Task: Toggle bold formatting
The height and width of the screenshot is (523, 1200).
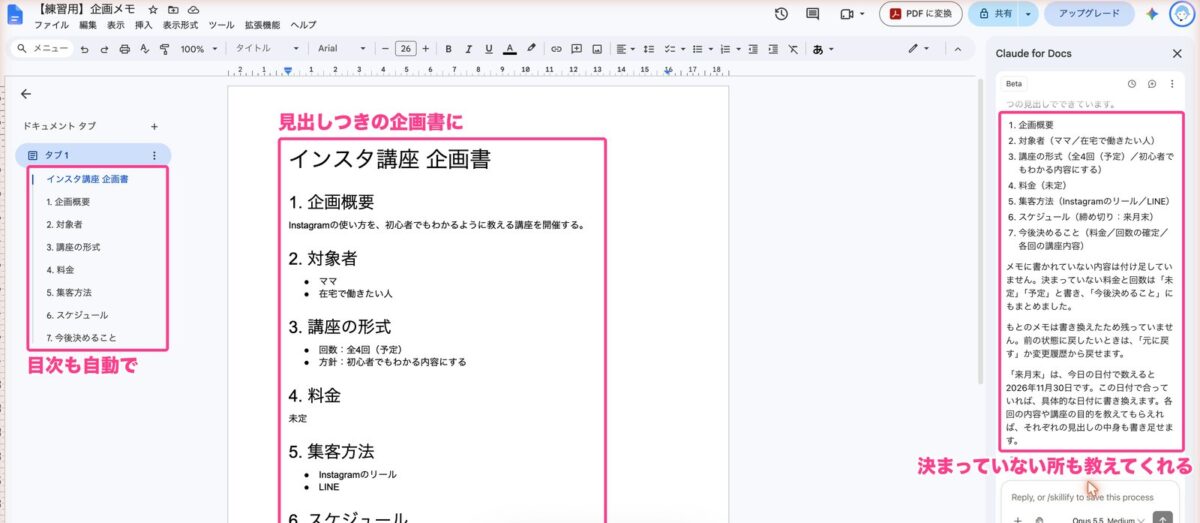Action: [x=448, y=48]
